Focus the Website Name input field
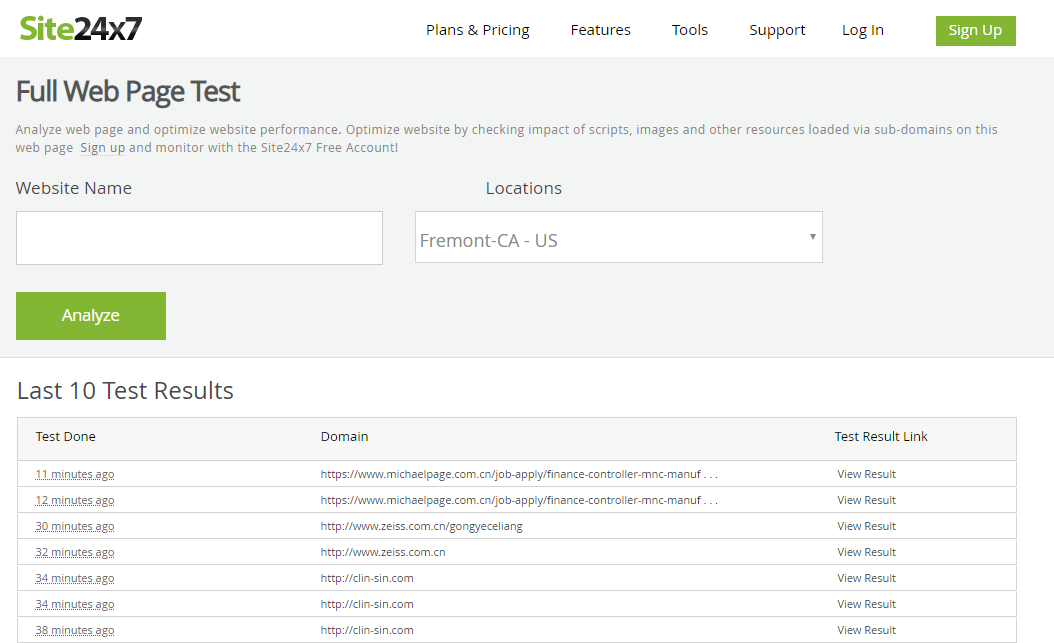 (x=199, y=238)
